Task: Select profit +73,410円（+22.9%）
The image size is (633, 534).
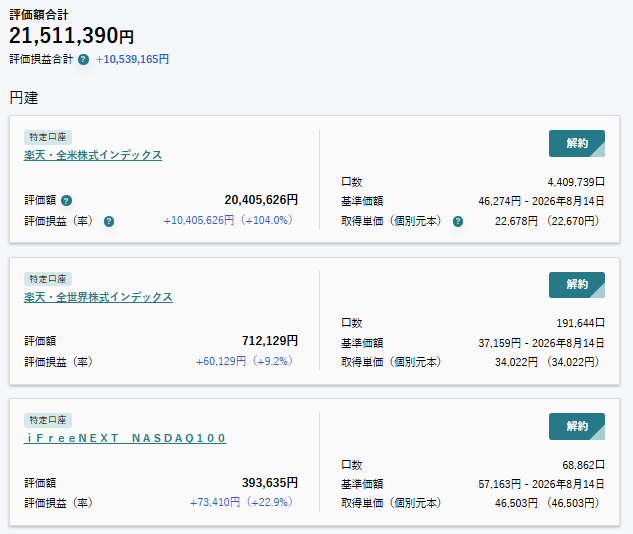Action: [x=242, y=503]
